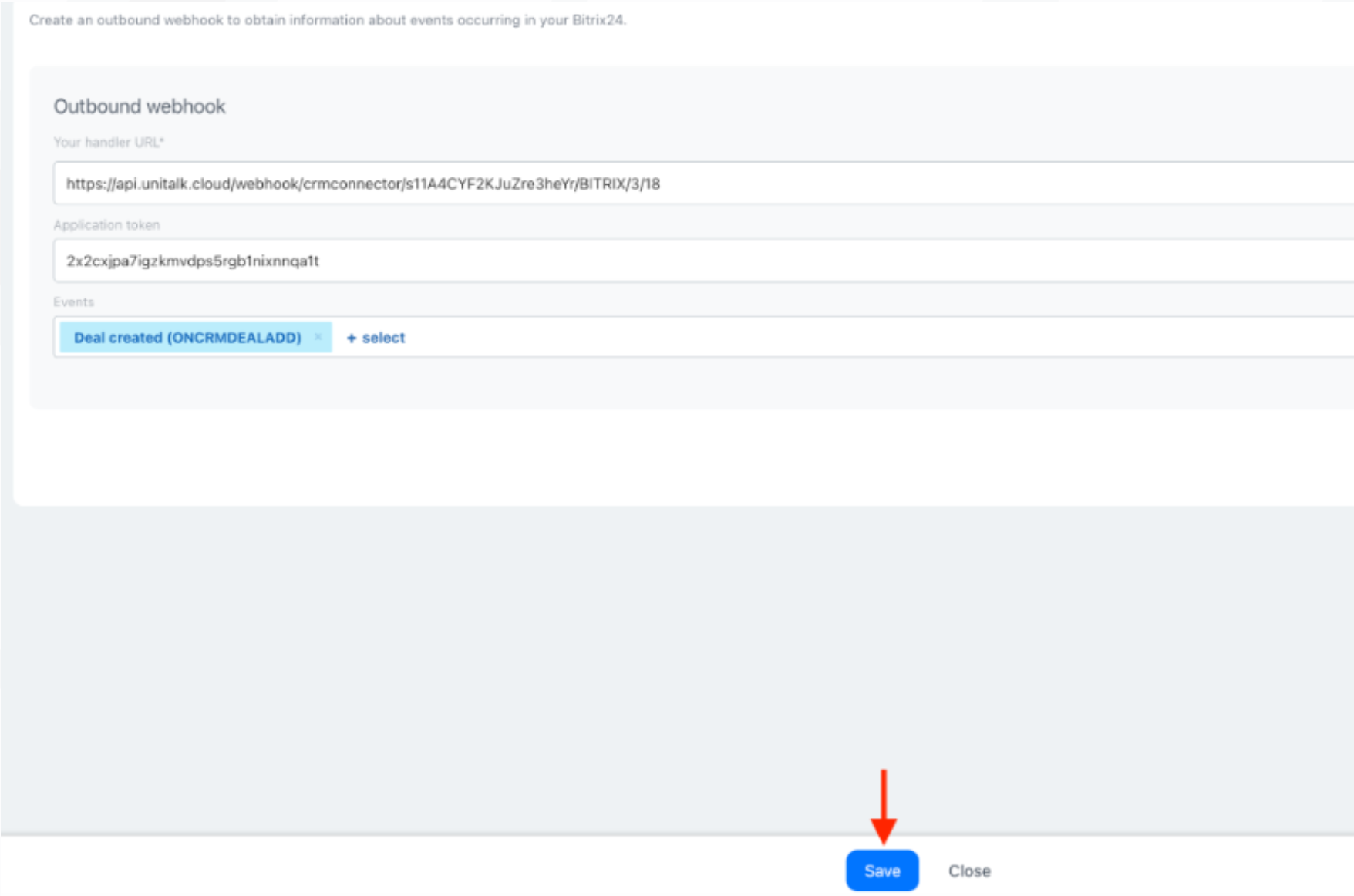The height and width of the screenshot is (896, 1354).
Task: Click the Events label
Action: pos(73,301)
